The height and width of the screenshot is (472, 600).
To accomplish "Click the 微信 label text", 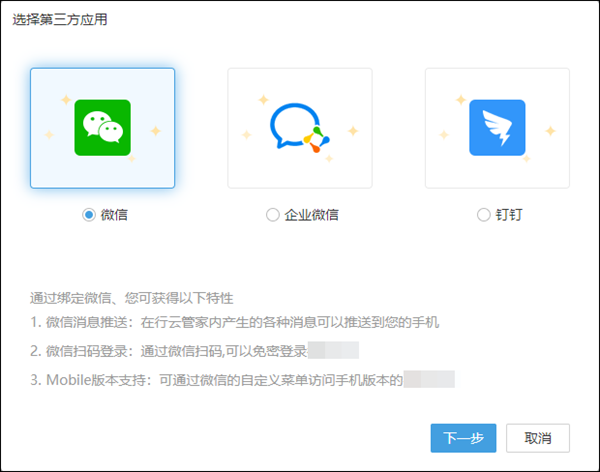I will [114, 215].
